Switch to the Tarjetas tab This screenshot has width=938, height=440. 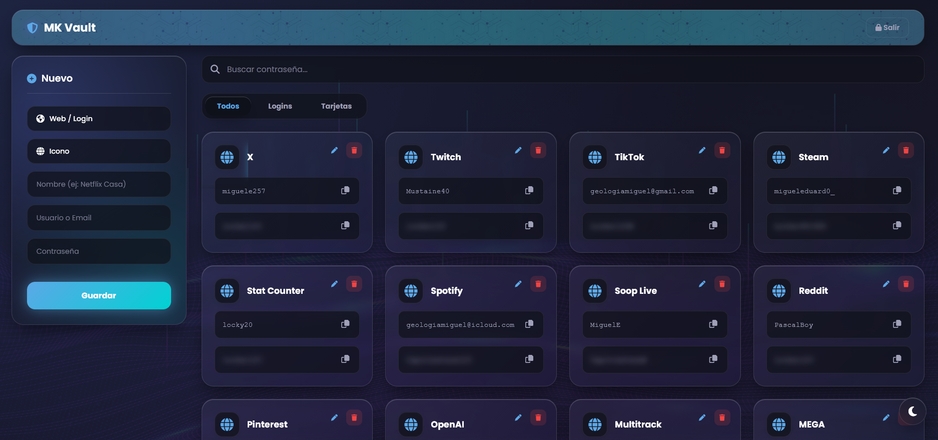pos(336,106)
